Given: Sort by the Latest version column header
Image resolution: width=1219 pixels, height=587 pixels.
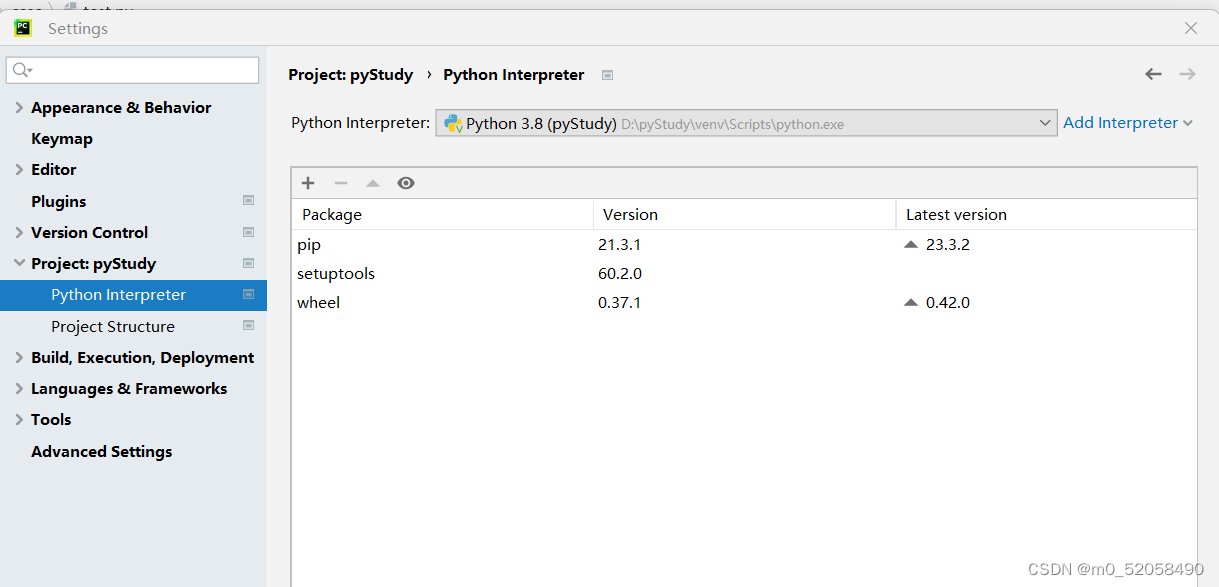Looking at the screenshot, I should tap(1046, 214).
